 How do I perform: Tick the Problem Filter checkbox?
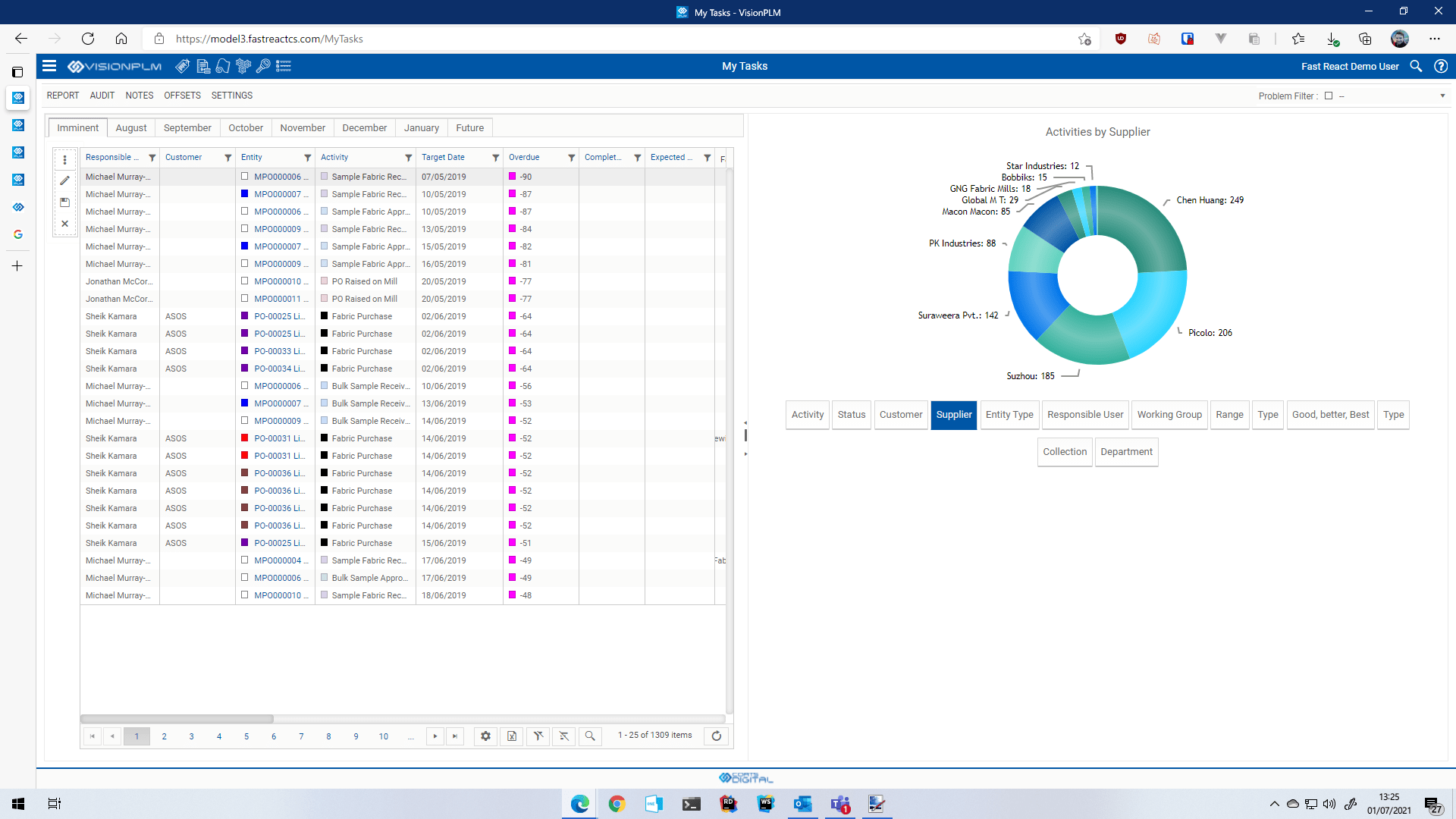1329,96
